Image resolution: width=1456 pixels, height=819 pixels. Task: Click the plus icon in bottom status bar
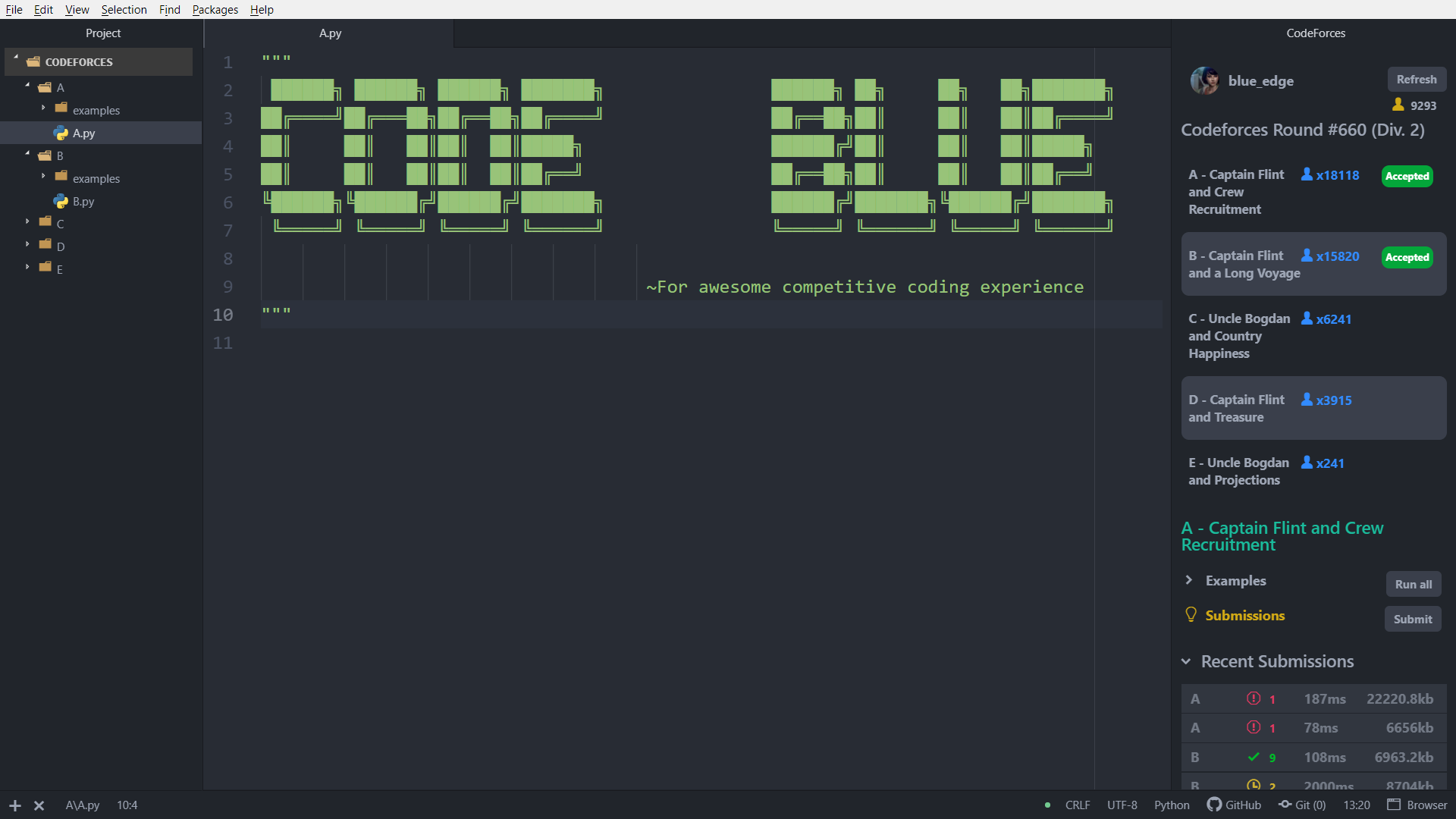15,805
